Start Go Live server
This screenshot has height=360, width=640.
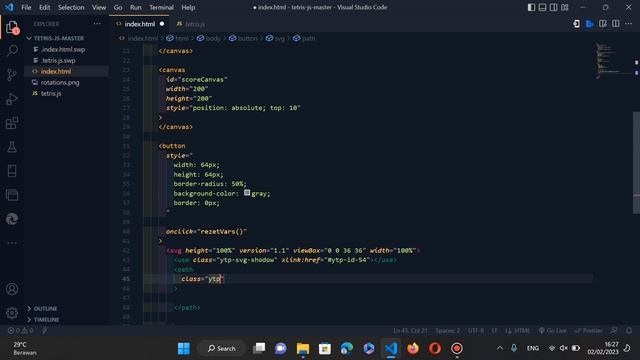553,331
